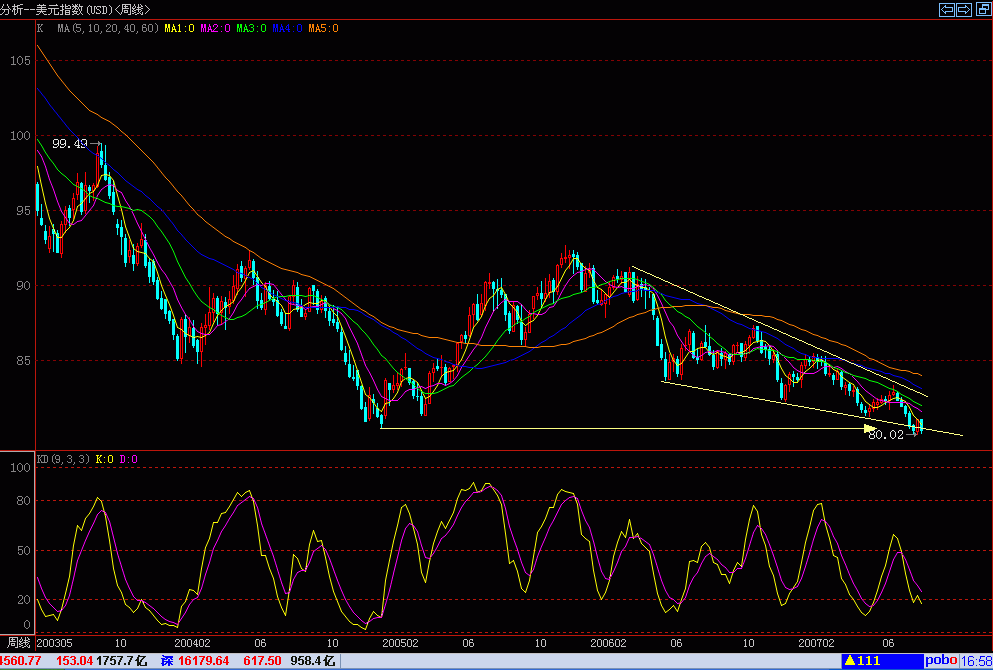This screenshot has width=993, height=670.
Task: Click the yellow triangle alert 111 indicator
Action: [862, 661]
